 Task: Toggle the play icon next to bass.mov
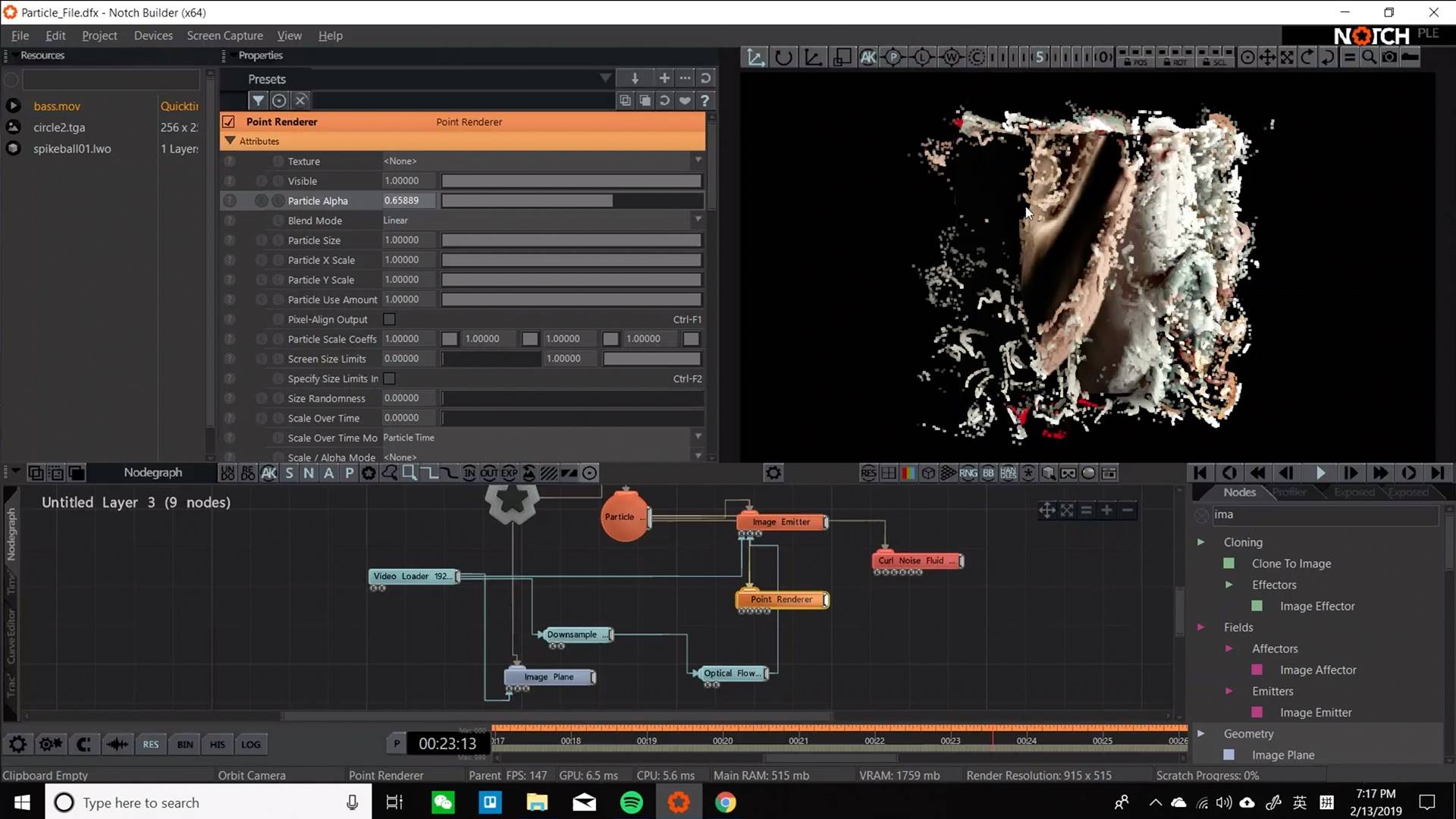tap(13, 106)
